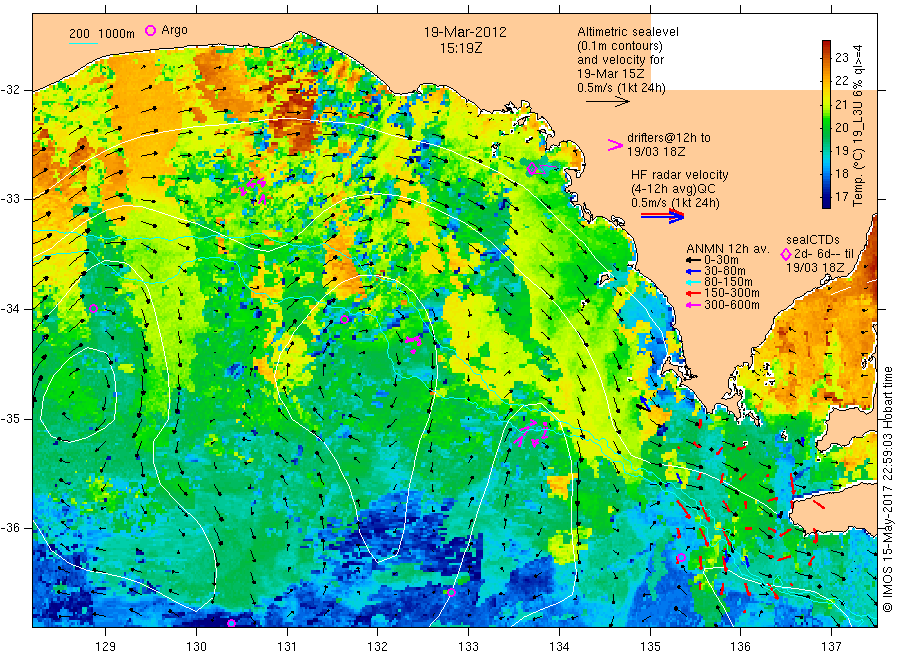Click the drifter track cluster near 34.3°S 132.4°E
The image size is (900, 660).
[414, 343]
